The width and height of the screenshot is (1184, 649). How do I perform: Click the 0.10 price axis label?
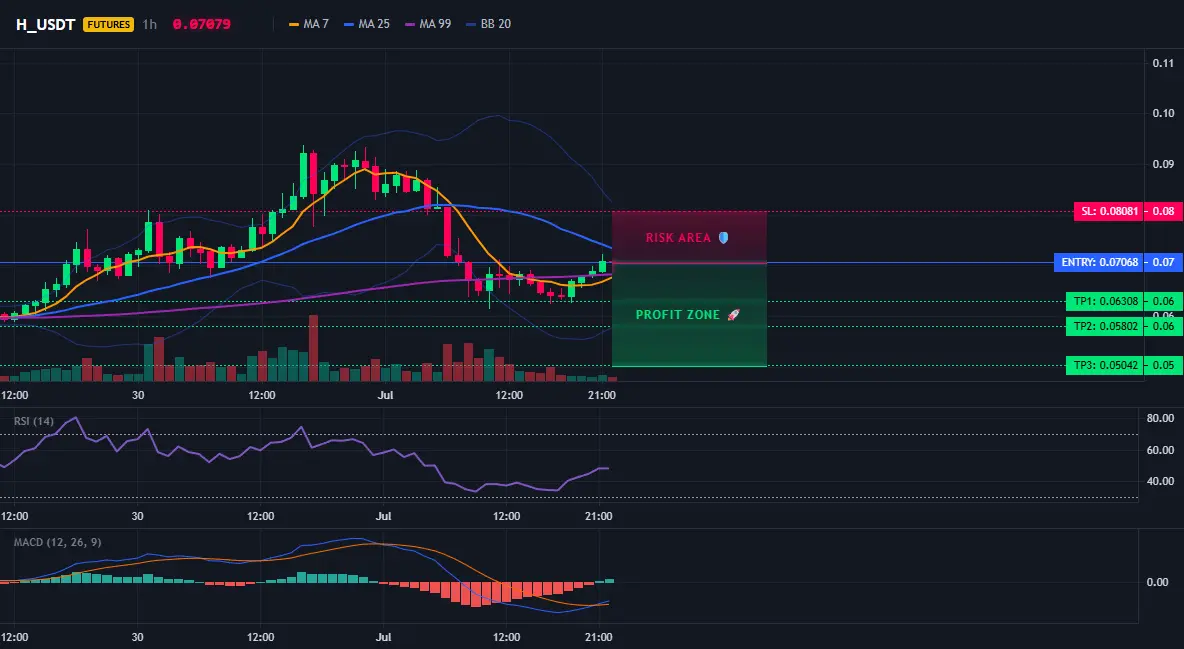[x=1163, y=113]
